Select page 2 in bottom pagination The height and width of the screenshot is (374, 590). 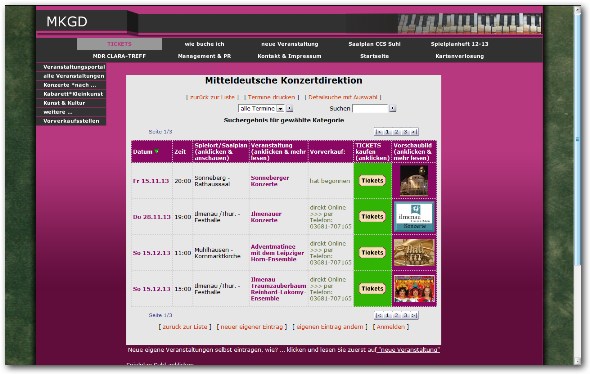click(396, 315)
